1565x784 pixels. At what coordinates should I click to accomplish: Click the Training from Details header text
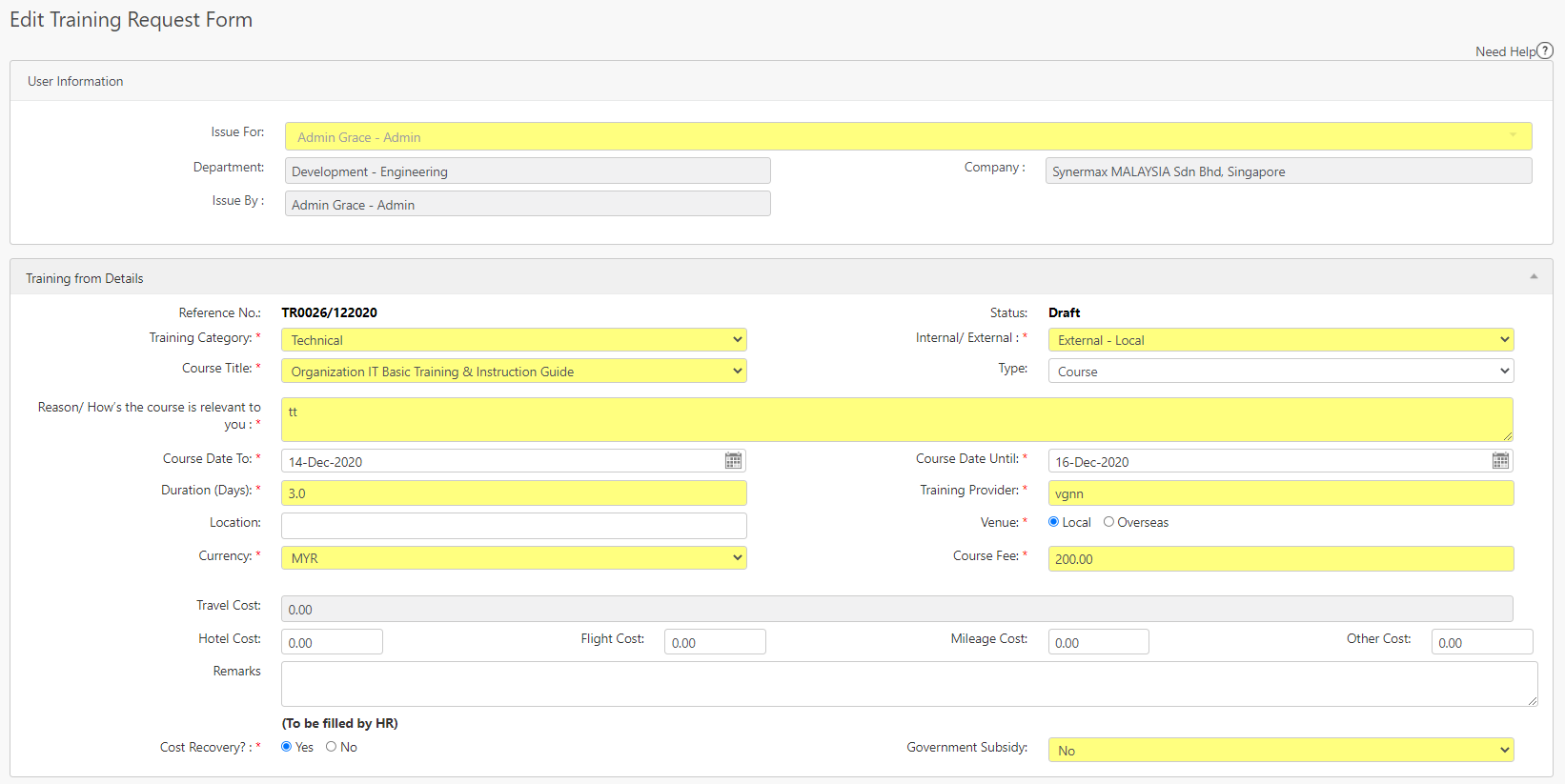[x=84, y=278]
